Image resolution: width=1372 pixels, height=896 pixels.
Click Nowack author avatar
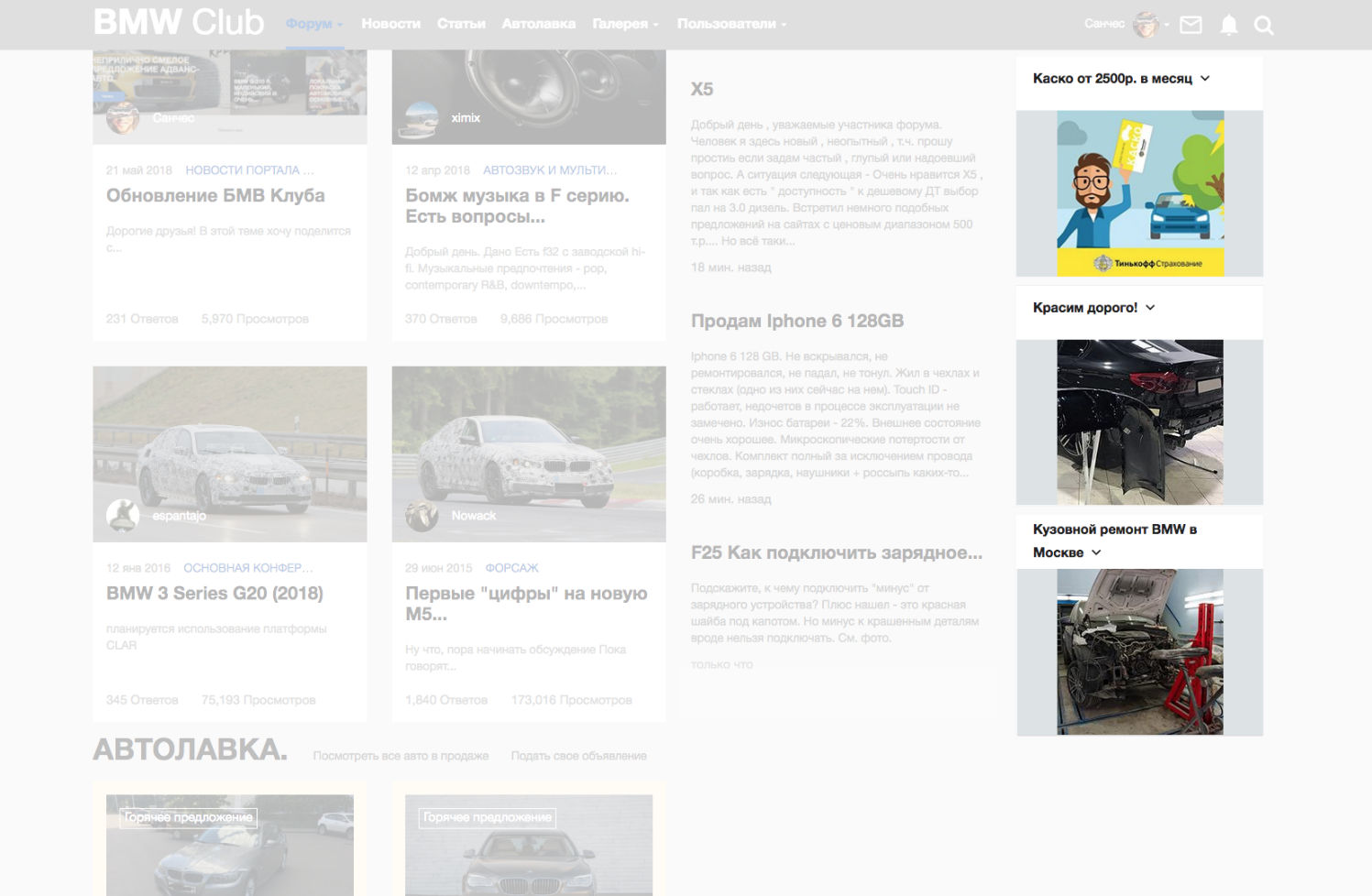[x=422, y=516]
